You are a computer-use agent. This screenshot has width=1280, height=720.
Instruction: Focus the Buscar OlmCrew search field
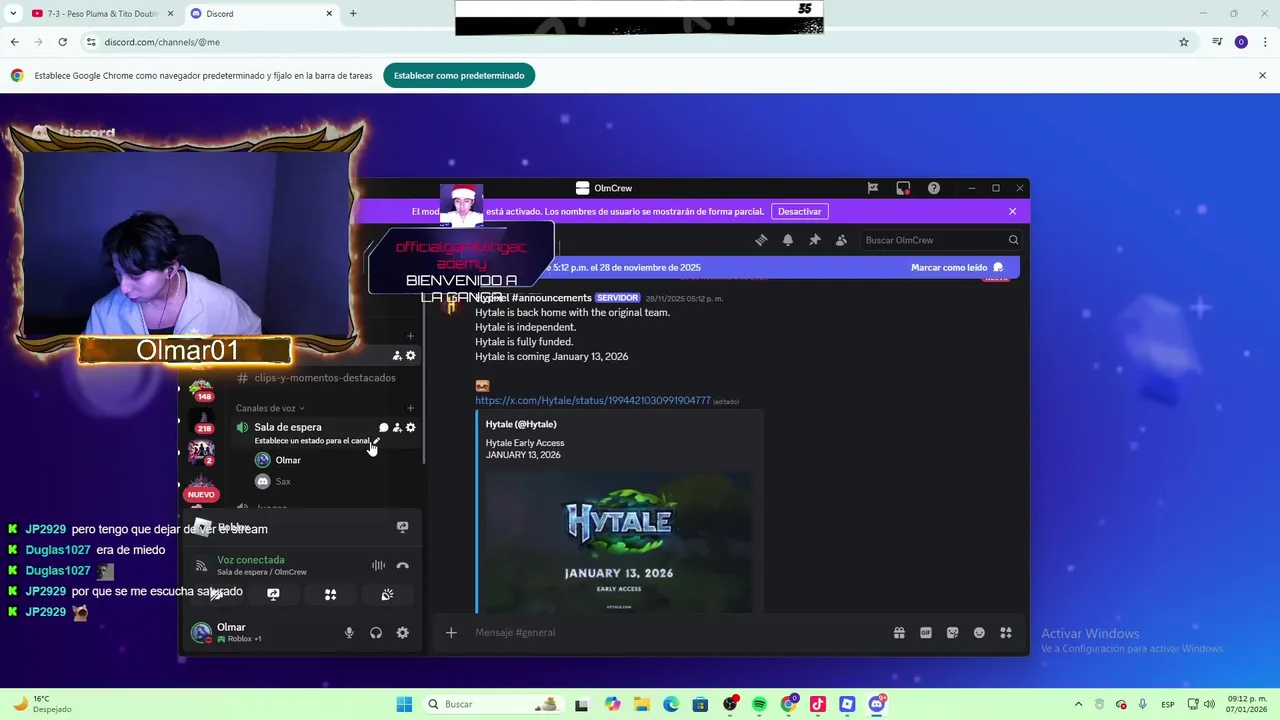tap(940, 240)
